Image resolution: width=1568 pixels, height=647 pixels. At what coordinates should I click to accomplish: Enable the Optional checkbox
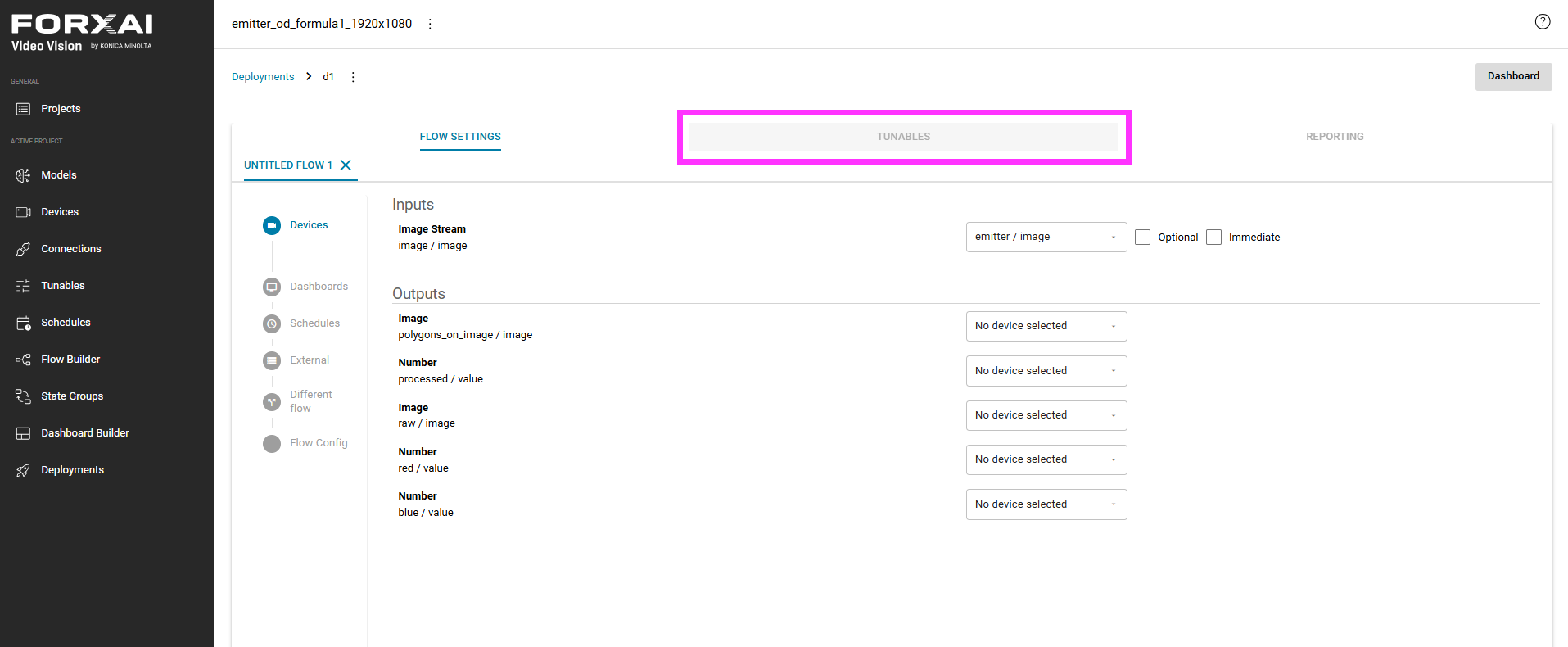(1142, 238)
